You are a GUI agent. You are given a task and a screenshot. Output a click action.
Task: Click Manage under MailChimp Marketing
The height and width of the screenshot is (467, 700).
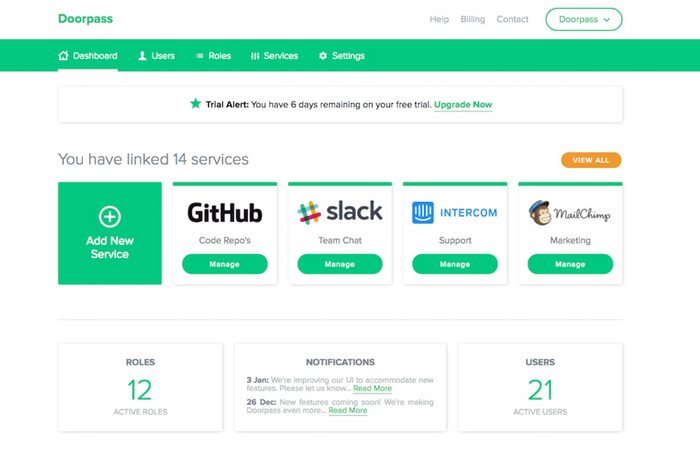(x=569, y=264)
